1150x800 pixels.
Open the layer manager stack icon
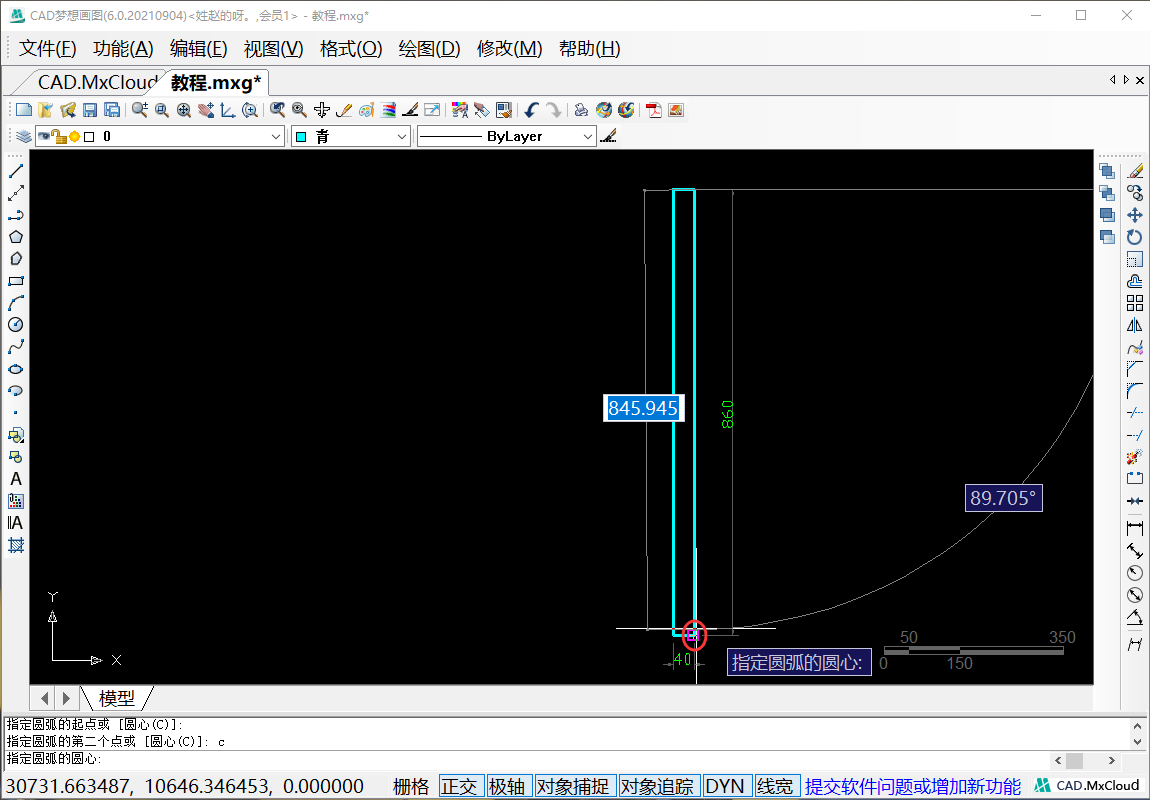(x=23, y=136)
